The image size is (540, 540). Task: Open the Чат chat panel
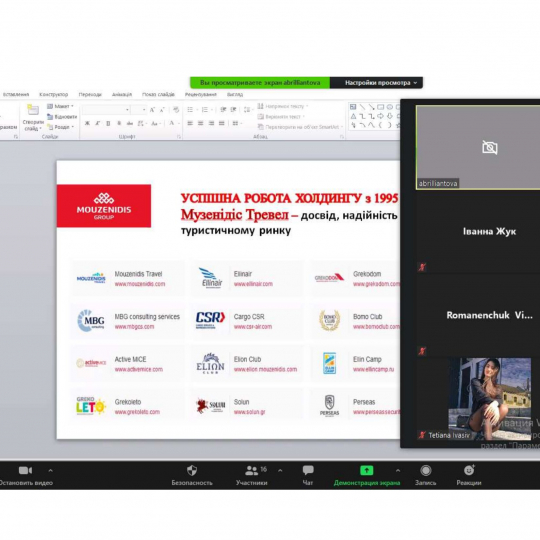click(308, 476)
